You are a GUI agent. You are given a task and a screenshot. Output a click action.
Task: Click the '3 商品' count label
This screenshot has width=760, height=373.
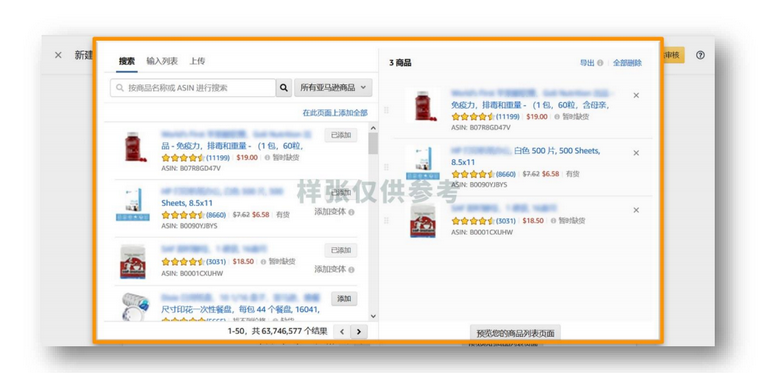(400, 63)
